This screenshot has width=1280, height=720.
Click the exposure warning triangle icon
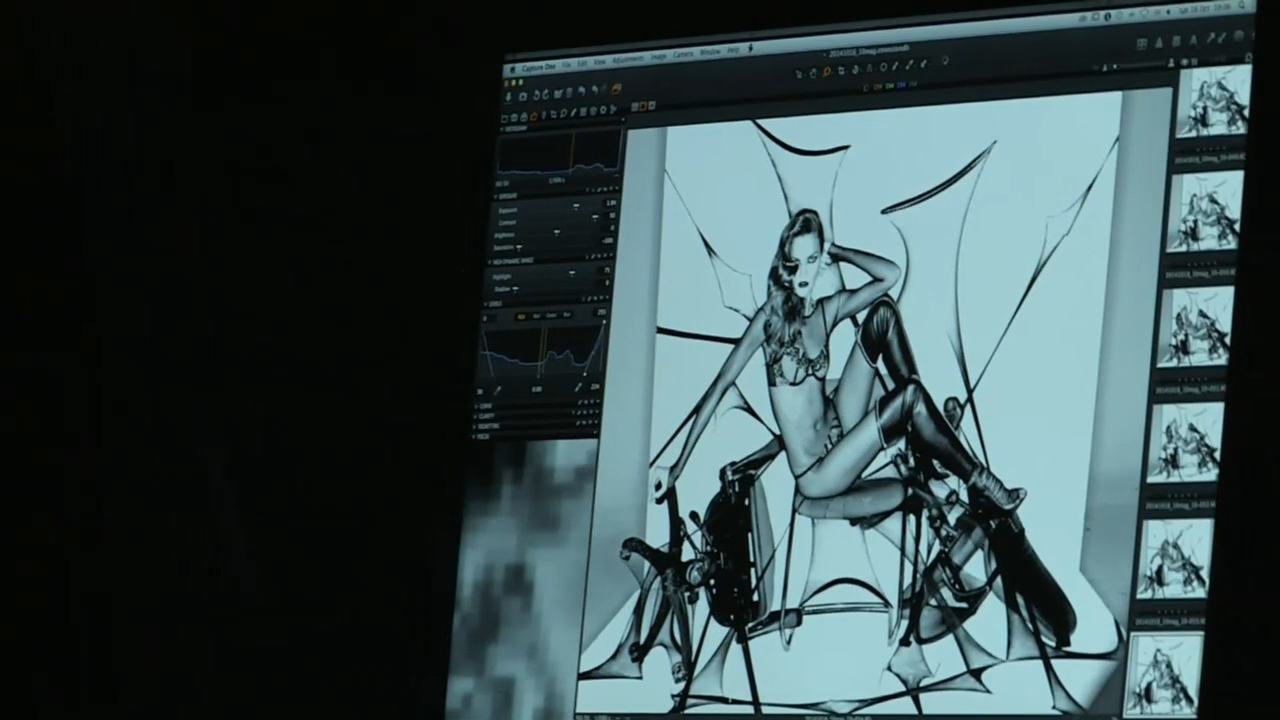click(1159, 43)
